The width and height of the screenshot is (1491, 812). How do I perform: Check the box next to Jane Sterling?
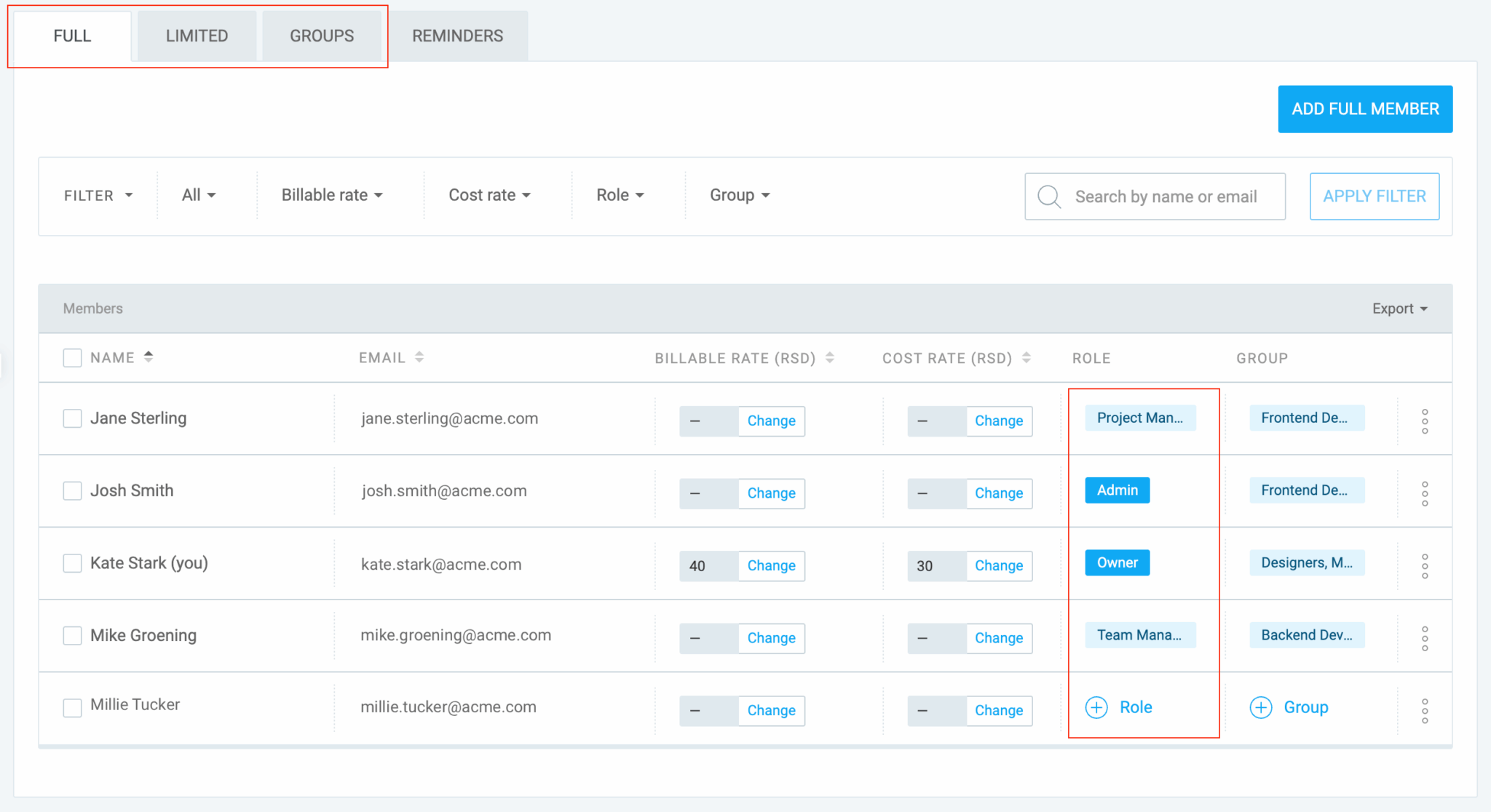point(72,418)
